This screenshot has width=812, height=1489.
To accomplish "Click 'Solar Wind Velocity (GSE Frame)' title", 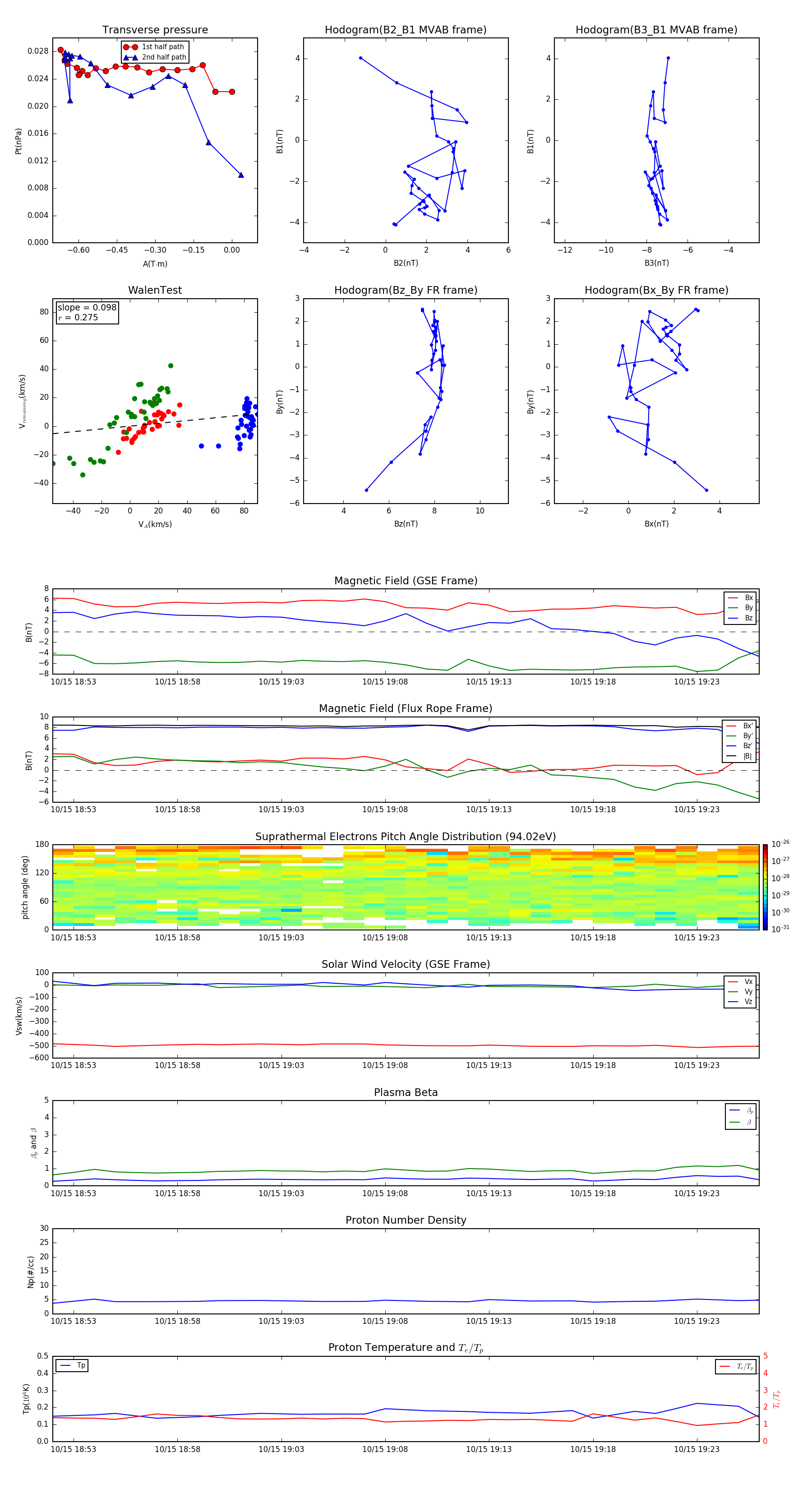I will click(406, 964).
